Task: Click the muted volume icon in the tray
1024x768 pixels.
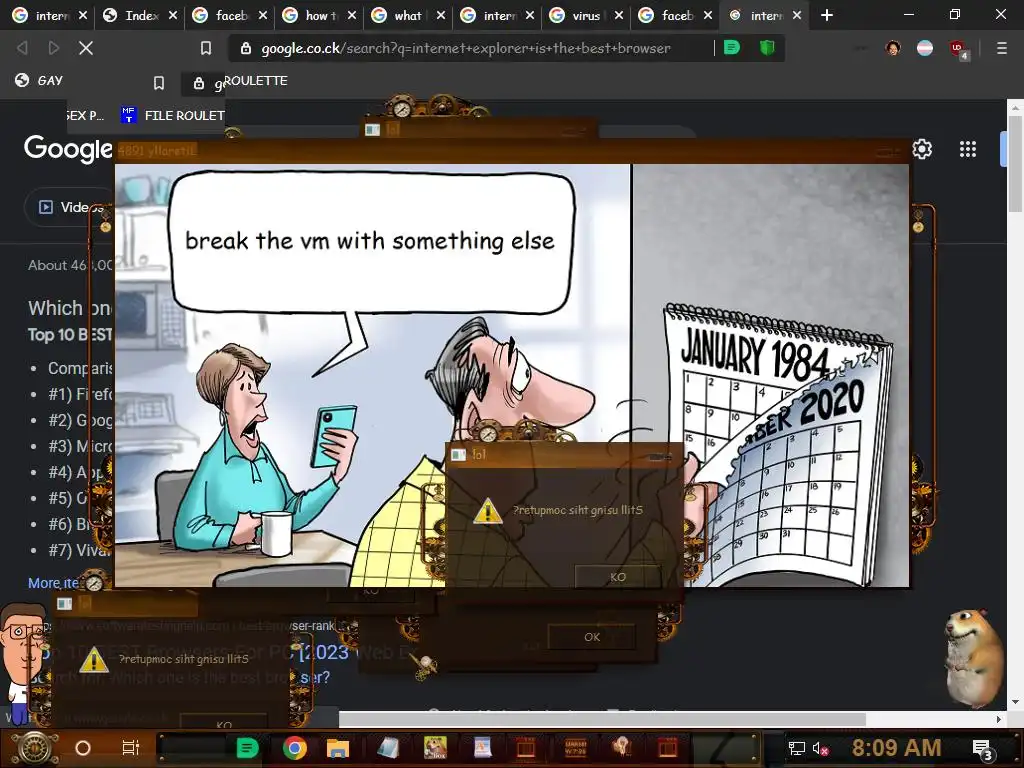Action: pos(820,748)
